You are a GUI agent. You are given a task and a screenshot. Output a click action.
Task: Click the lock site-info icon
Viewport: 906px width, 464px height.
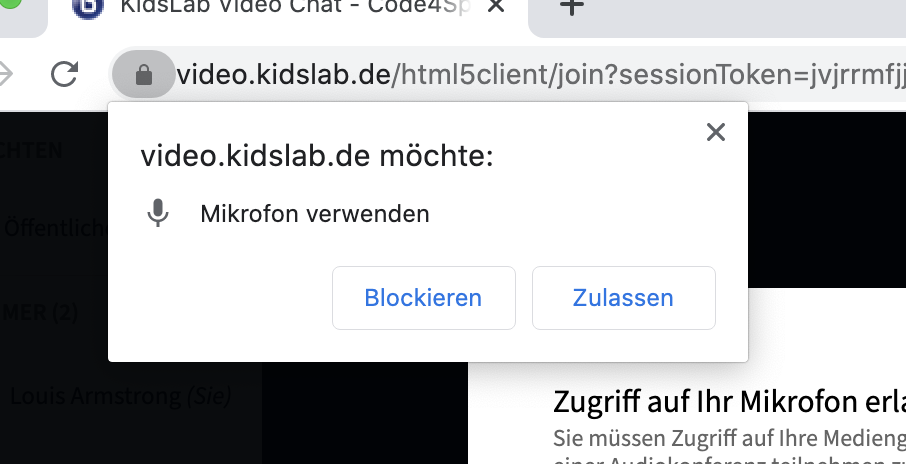[143, 74]
